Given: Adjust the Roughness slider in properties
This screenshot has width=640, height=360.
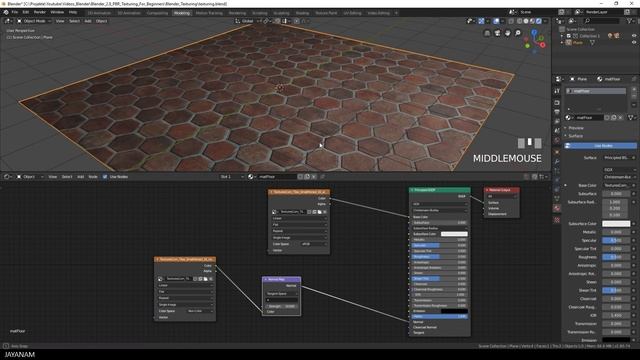Looking at the screenshot, I should (x=616, y=257).
